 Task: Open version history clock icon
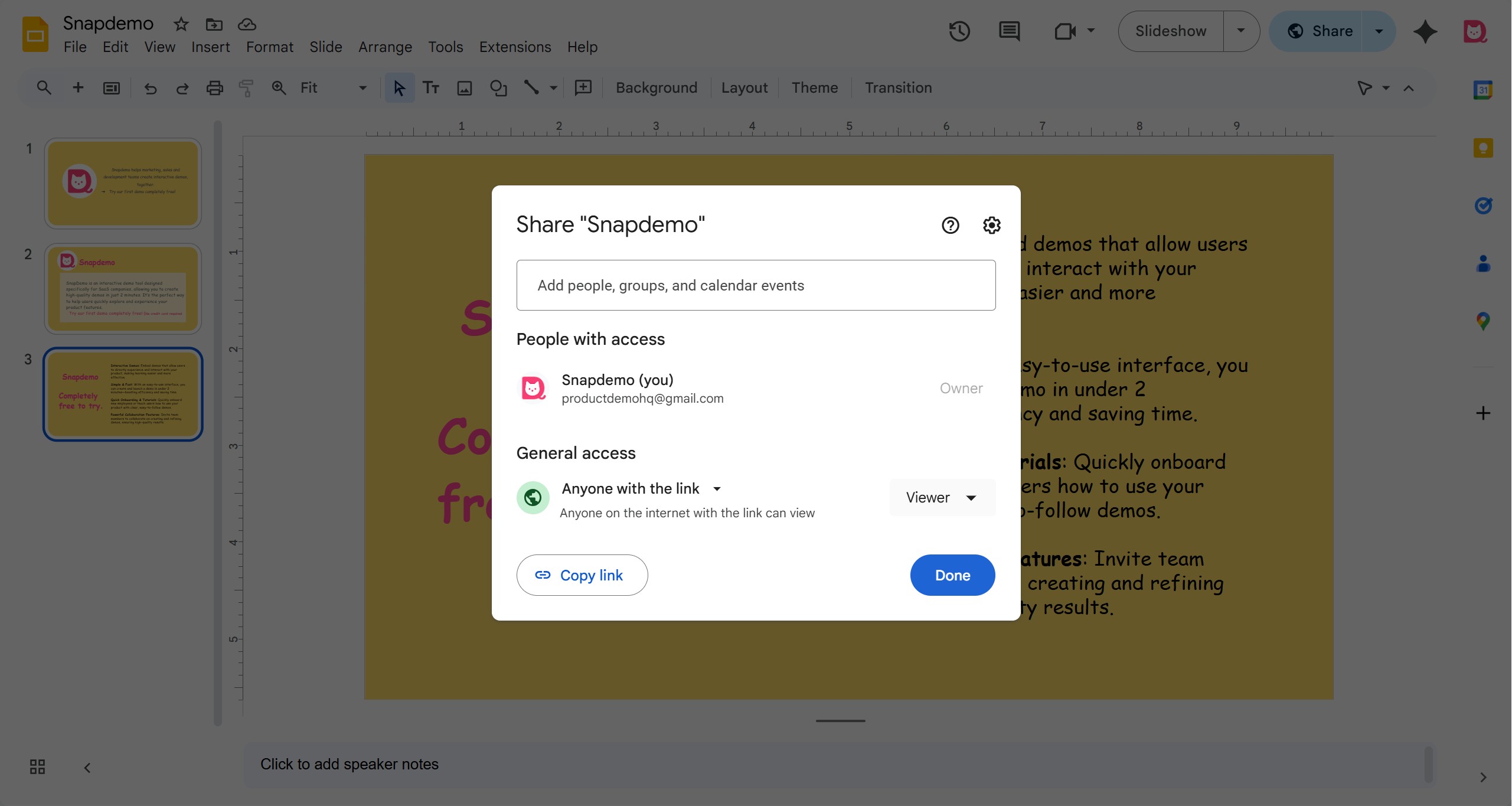pos(959,31)
